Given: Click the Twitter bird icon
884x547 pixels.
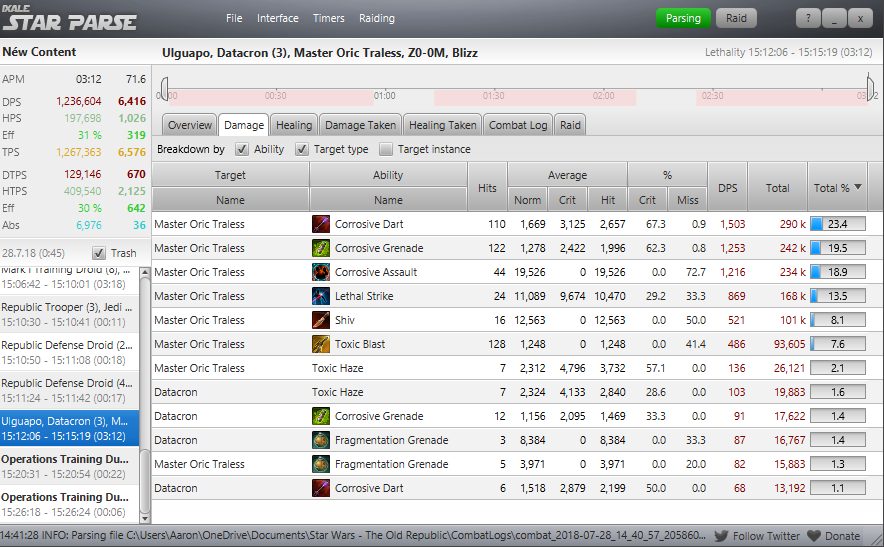Looking at the screenshot, I should [x=721, y=536].
